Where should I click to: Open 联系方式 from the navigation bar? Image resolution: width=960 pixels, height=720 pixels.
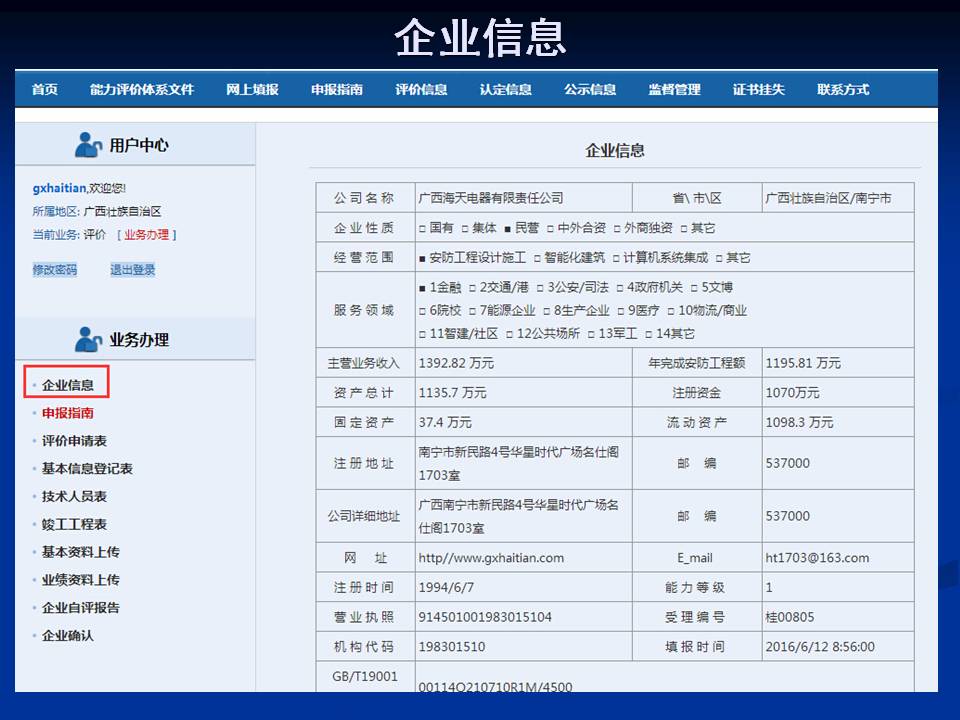pos(843,89)
